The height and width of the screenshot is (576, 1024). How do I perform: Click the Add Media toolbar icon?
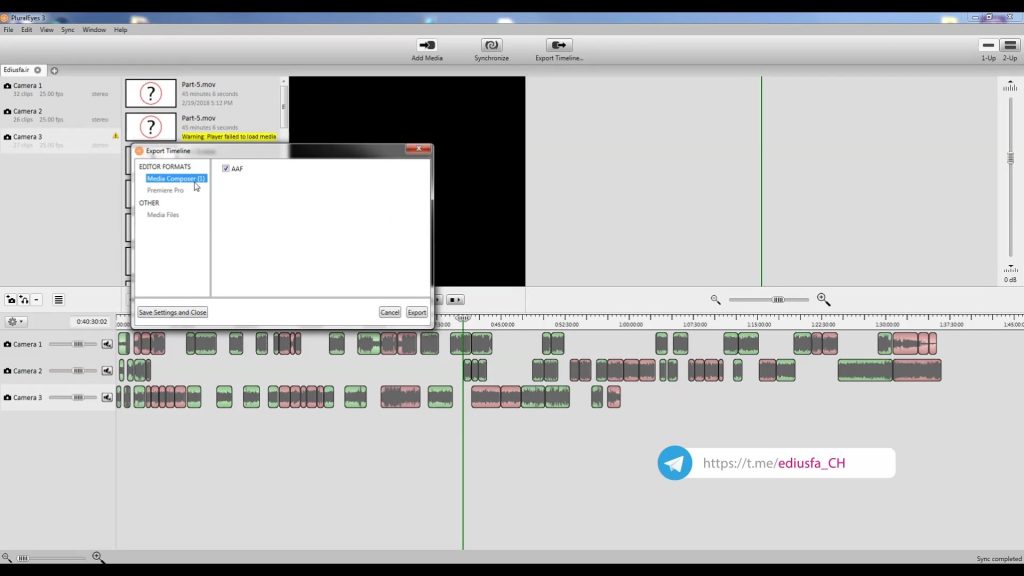click(427, 45)
